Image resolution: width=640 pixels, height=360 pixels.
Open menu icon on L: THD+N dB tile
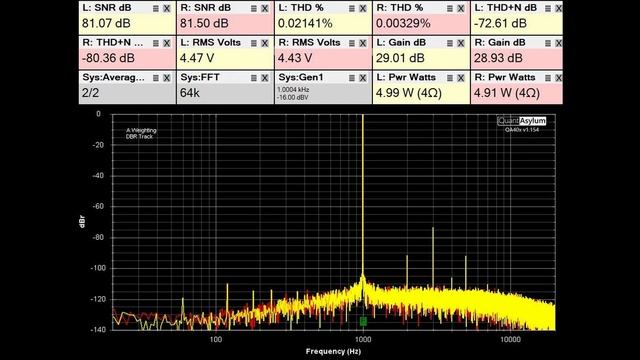click(548, 8)
